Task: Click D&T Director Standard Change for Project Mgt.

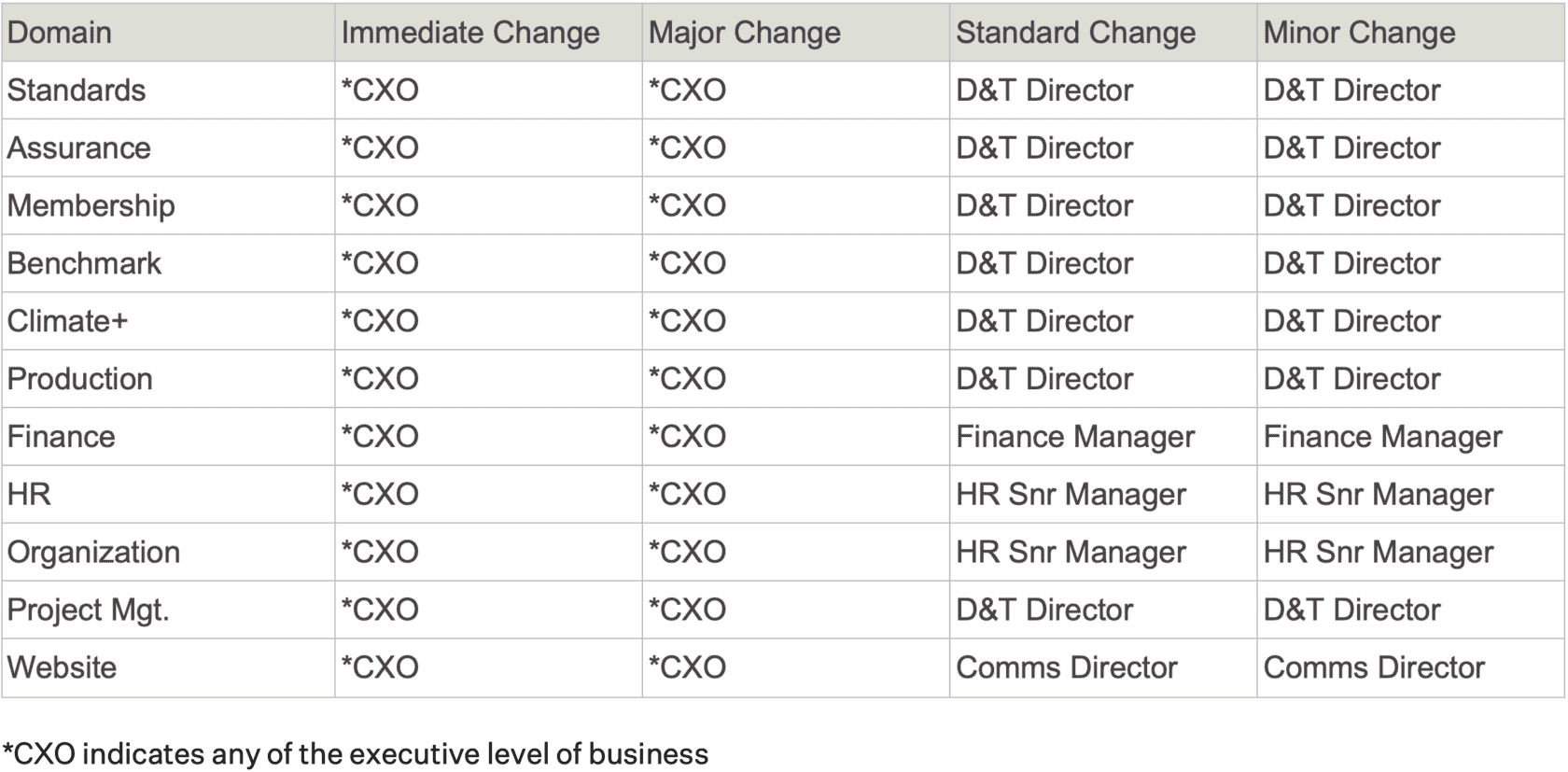Action: click(1044, 611)
